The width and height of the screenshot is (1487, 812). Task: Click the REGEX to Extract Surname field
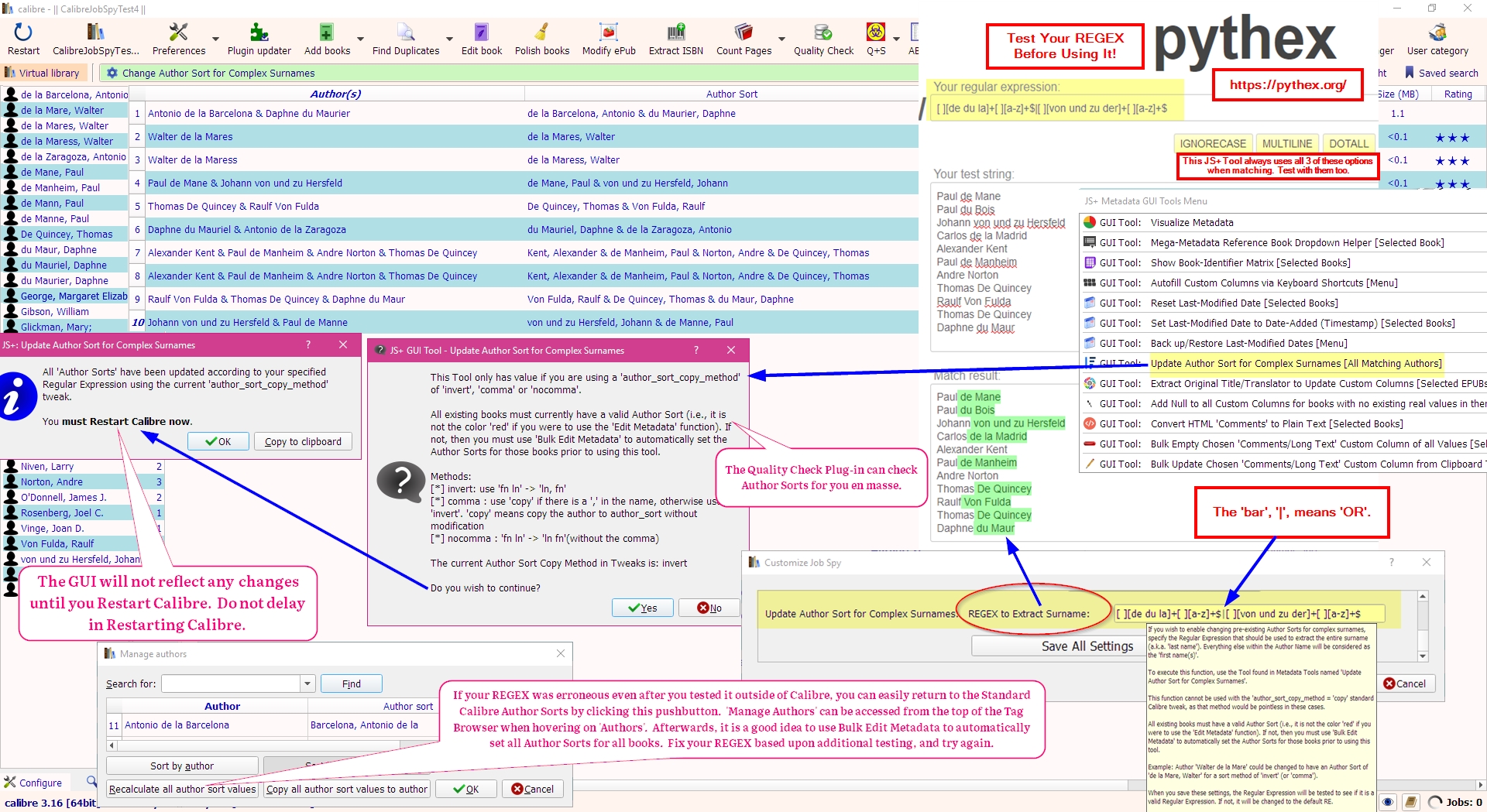[1248, 614]
